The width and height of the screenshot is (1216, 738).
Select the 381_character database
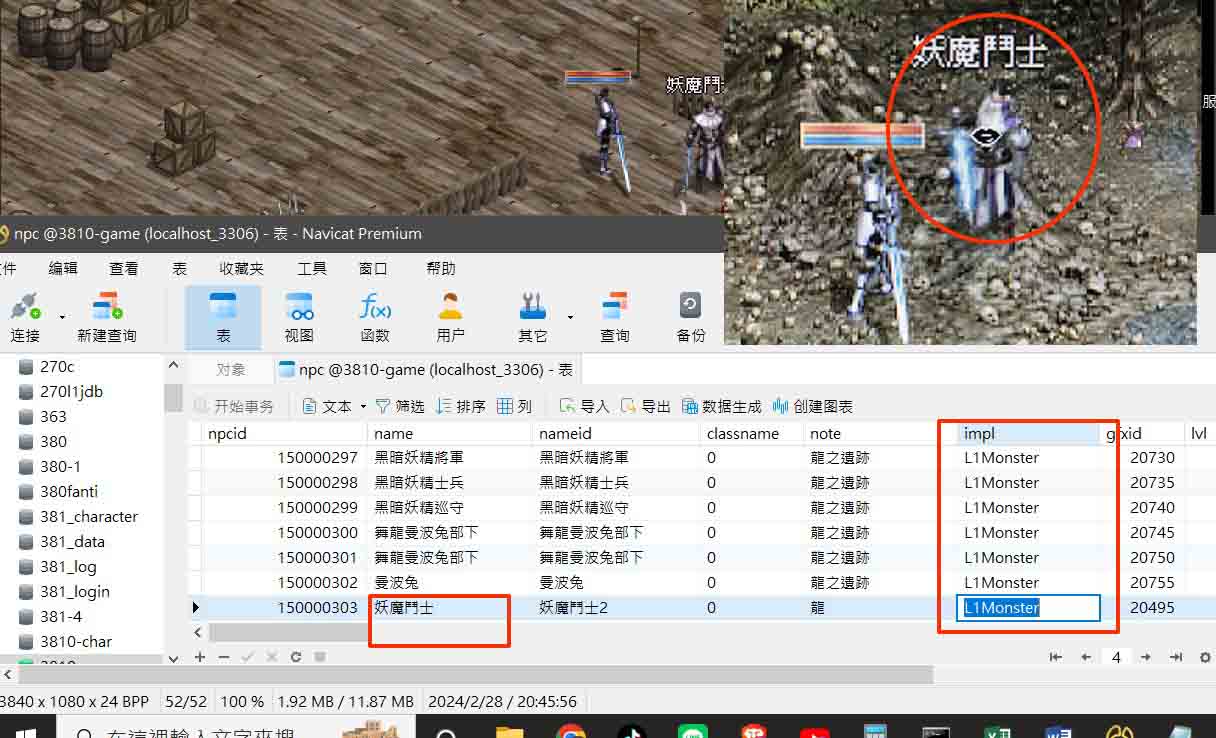[88, 516]
